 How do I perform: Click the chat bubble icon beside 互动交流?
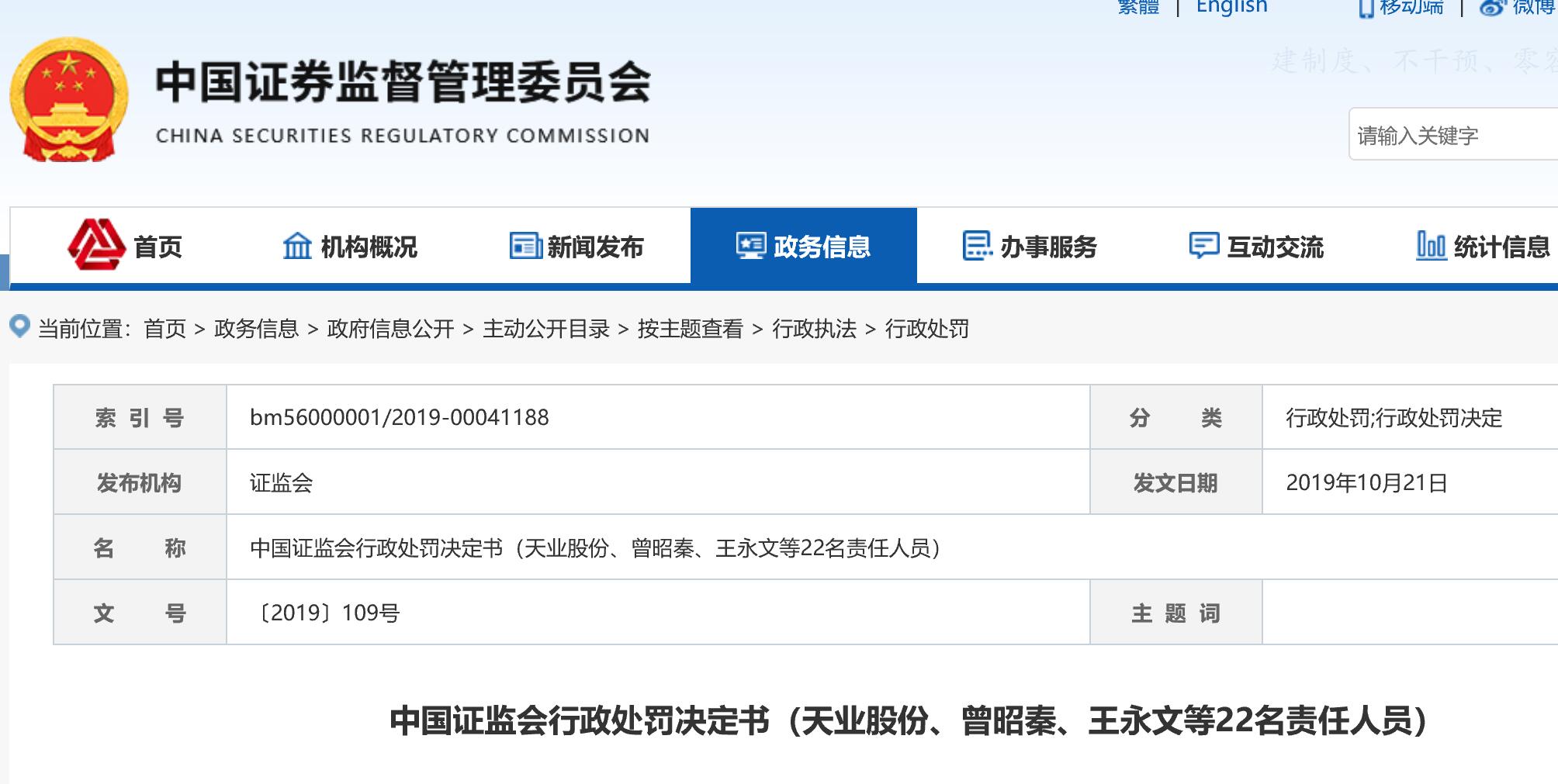pyautogui.click(x=1203, y=246)
